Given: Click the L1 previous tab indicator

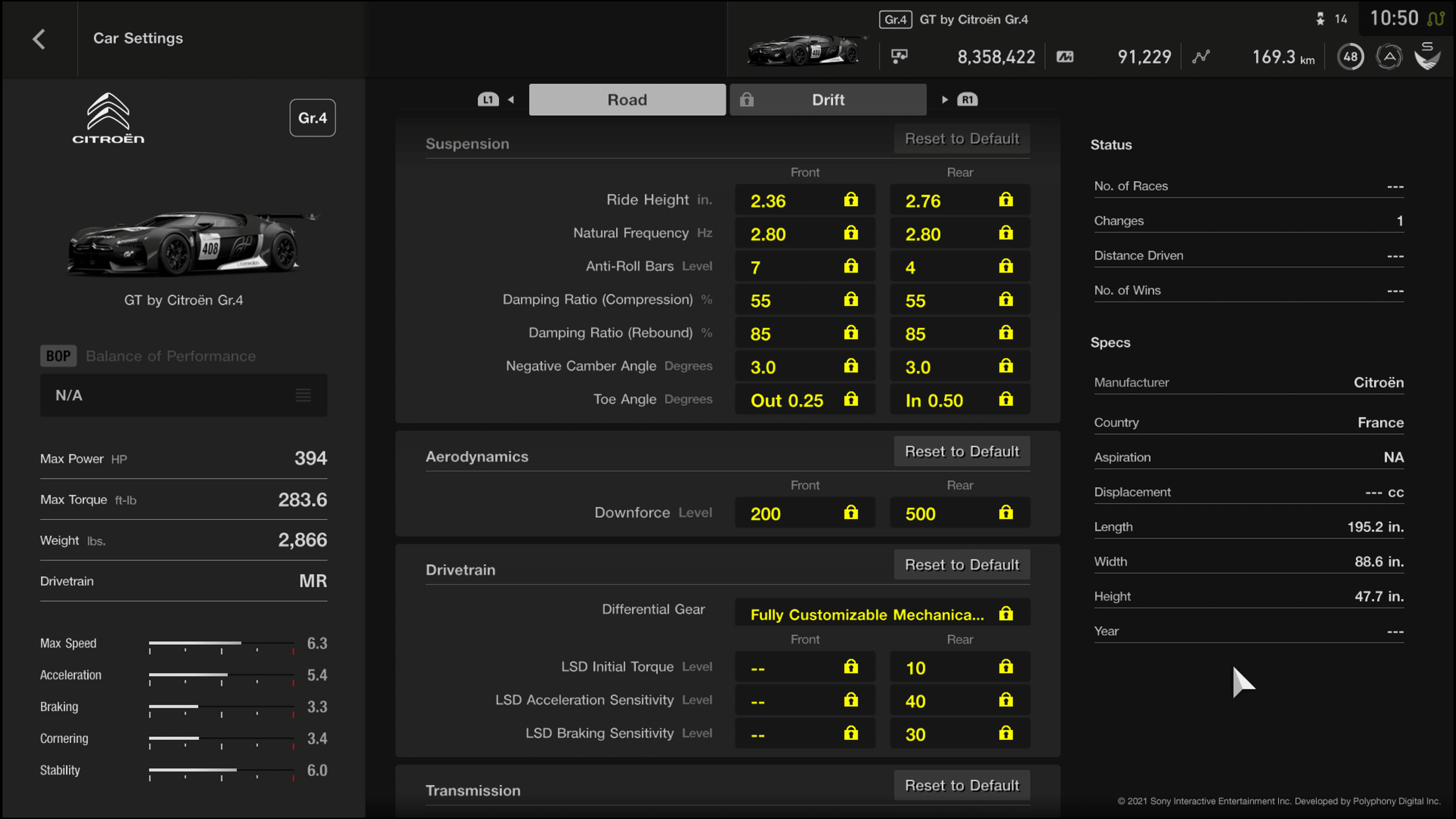Looking at the screenshot, I should 488,100.
